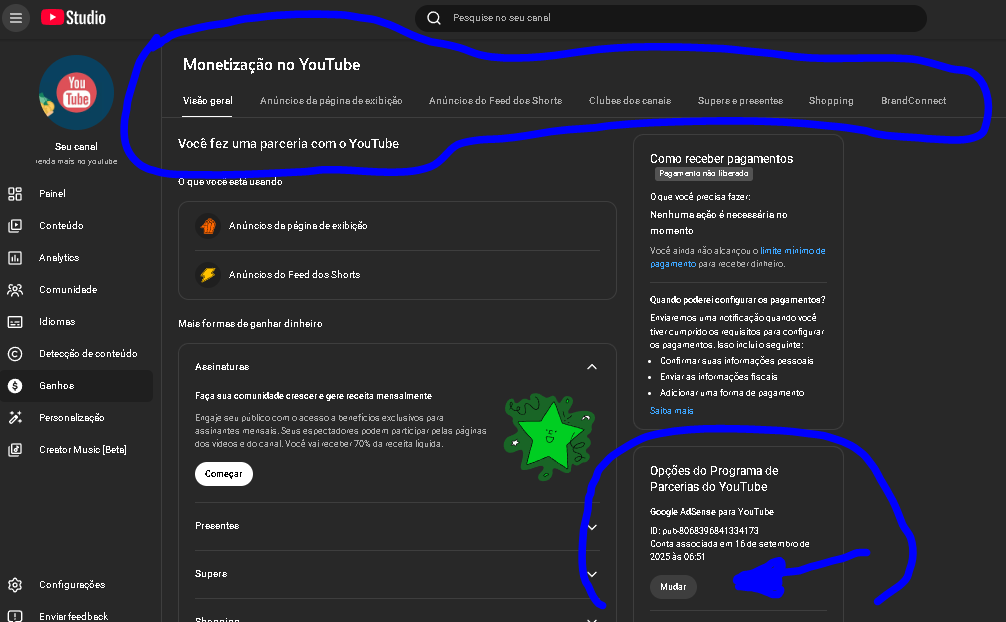This screenshot has height=622, width=1006.
Task: Click the Configurações gear icon
Action: pos(15,585)
